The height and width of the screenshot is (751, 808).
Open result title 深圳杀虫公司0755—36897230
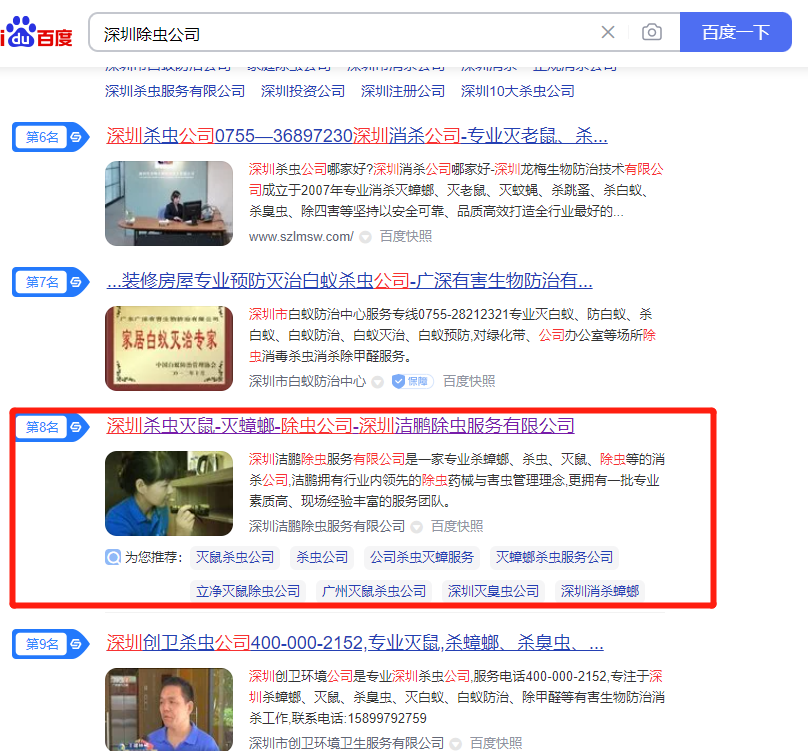click(x=357, y=136)
